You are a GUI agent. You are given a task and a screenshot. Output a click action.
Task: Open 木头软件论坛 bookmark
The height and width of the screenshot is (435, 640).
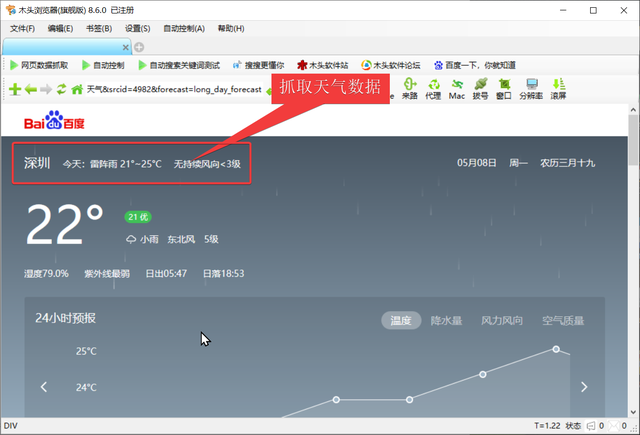pos(391,65)
